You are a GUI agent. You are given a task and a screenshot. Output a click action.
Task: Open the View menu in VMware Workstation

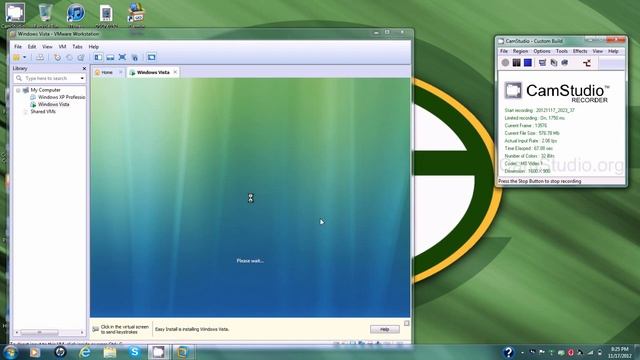[47, 47]
